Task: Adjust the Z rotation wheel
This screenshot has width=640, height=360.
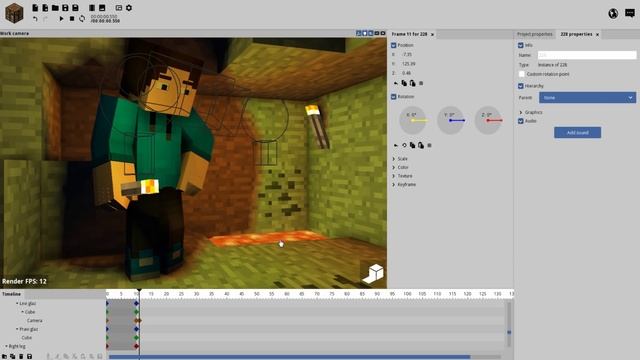Action: click(488, 120)
